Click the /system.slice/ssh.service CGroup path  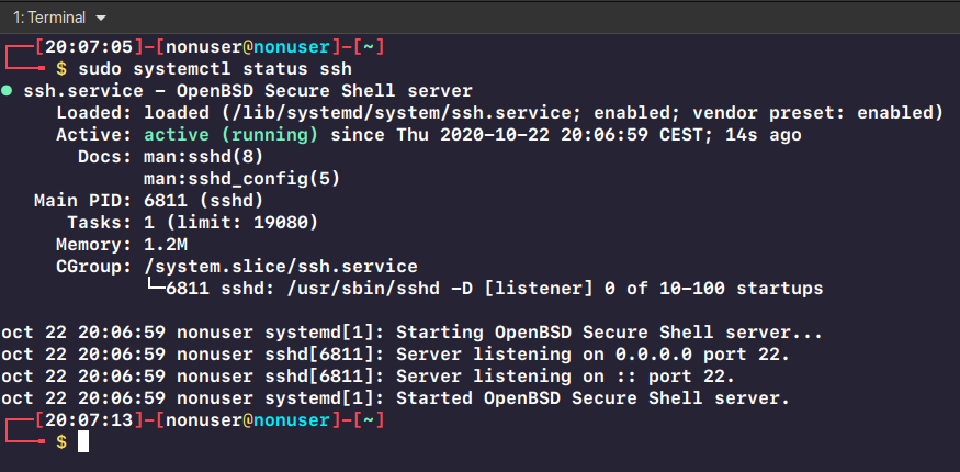coord(280,266)
